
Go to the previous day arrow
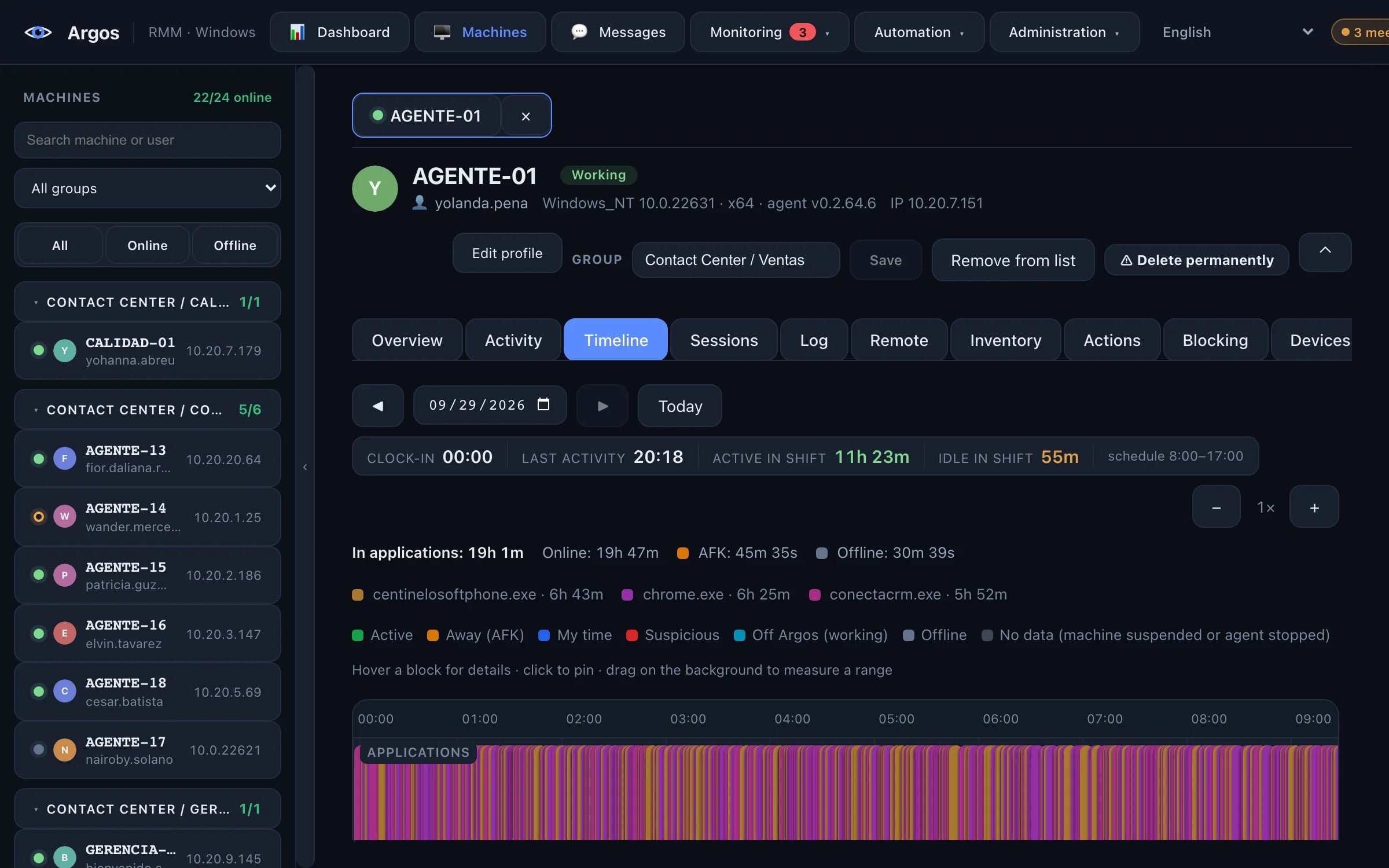378,406
